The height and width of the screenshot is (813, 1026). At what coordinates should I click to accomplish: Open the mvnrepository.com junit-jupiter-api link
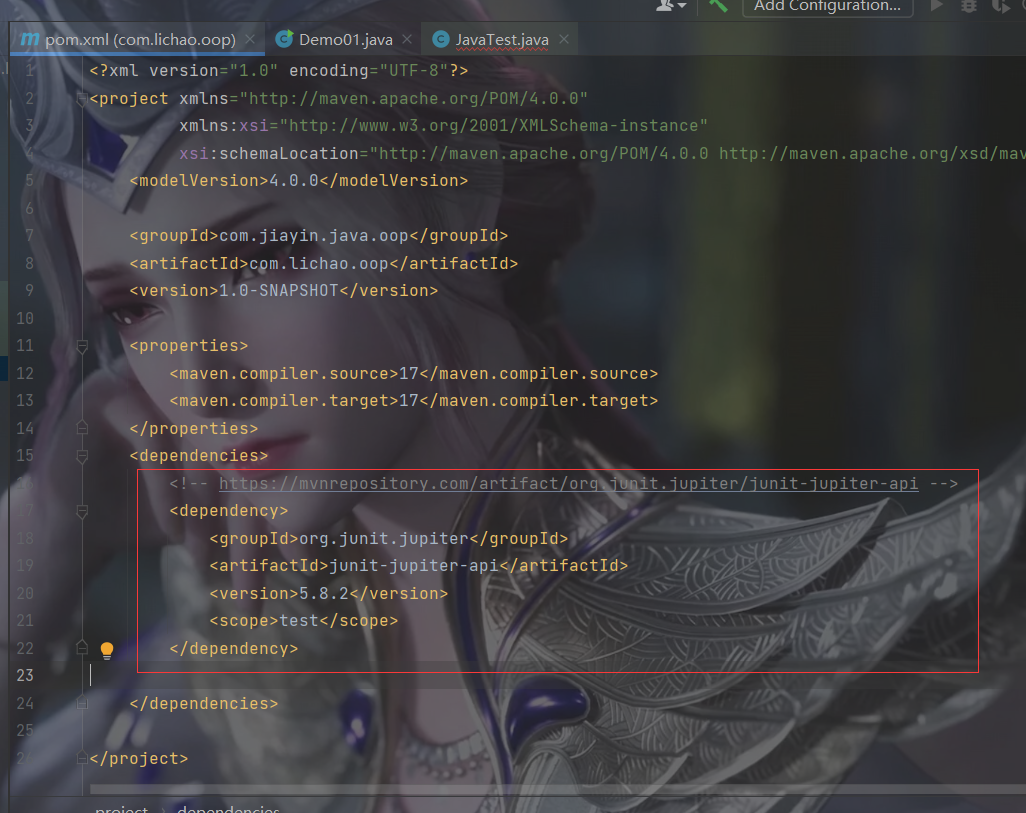(x=568, y=484)
